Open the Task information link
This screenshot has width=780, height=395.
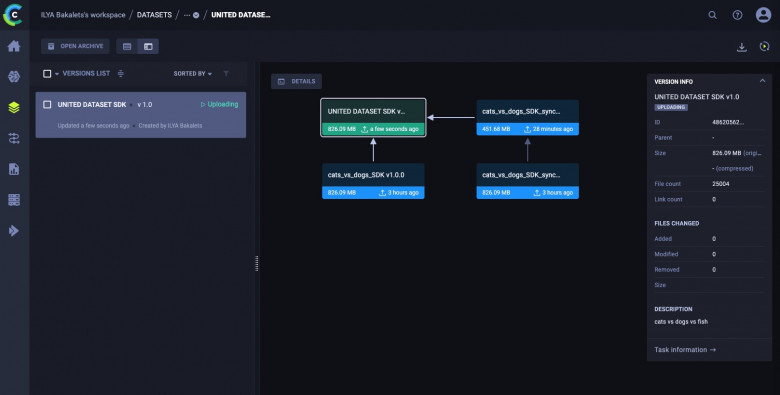[x=685, y=350]
